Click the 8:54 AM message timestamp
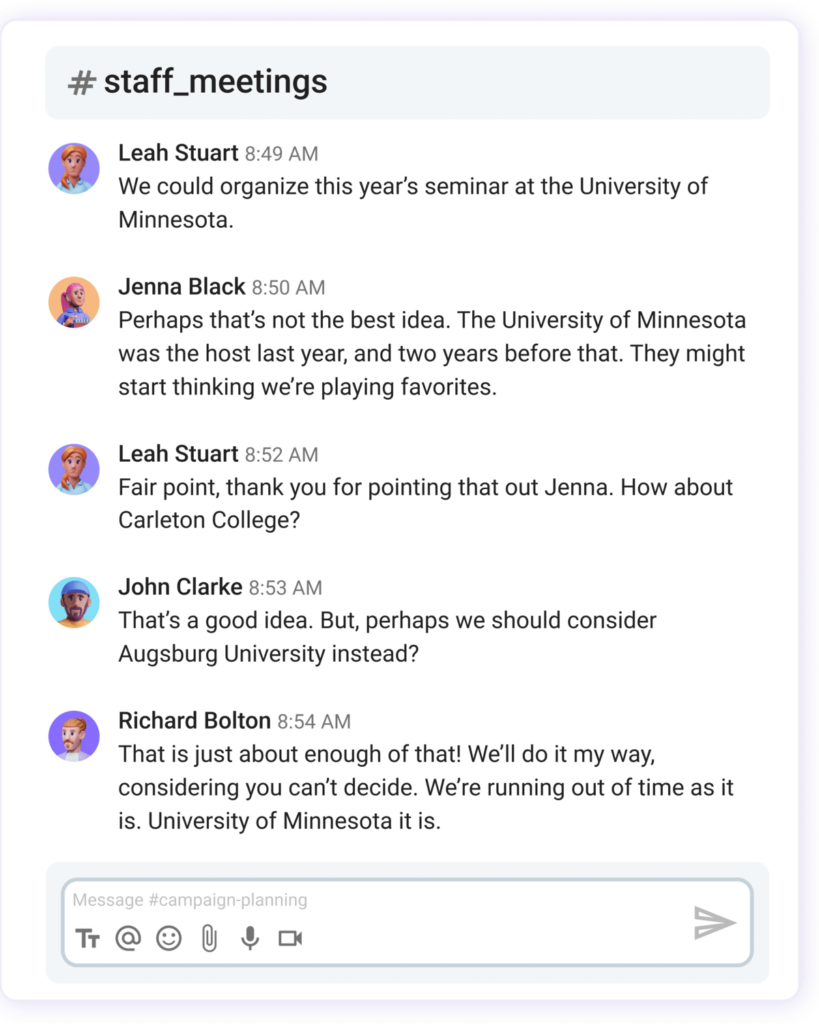Screen dimensions: 819x1024 click(314, 722)
